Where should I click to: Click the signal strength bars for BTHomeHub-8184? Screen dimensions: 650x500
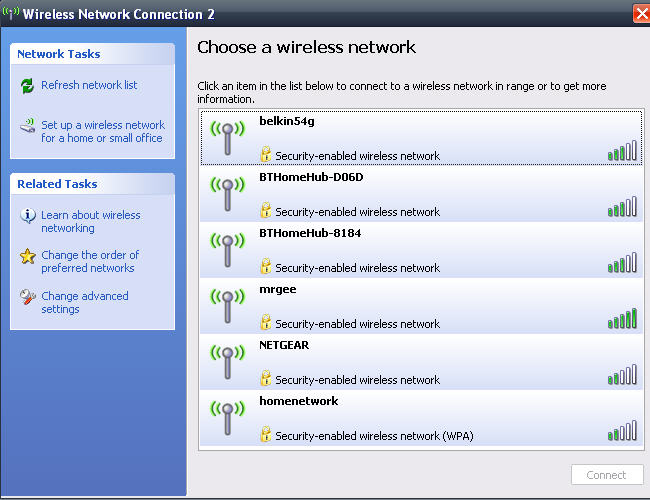tap(622, 262)
